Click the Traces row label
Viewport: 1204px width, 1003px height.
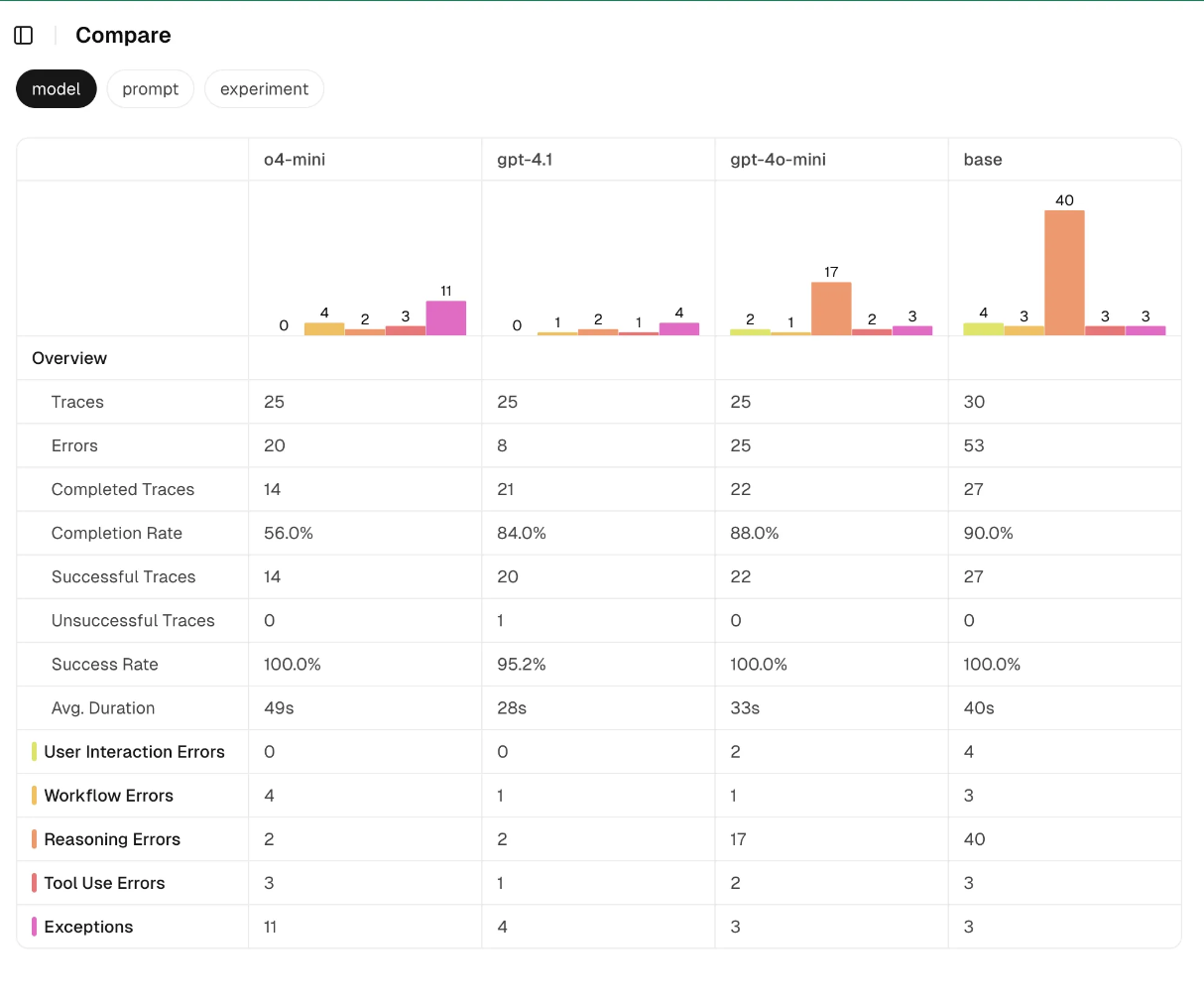pyautogui.click(x=77, y=402)
